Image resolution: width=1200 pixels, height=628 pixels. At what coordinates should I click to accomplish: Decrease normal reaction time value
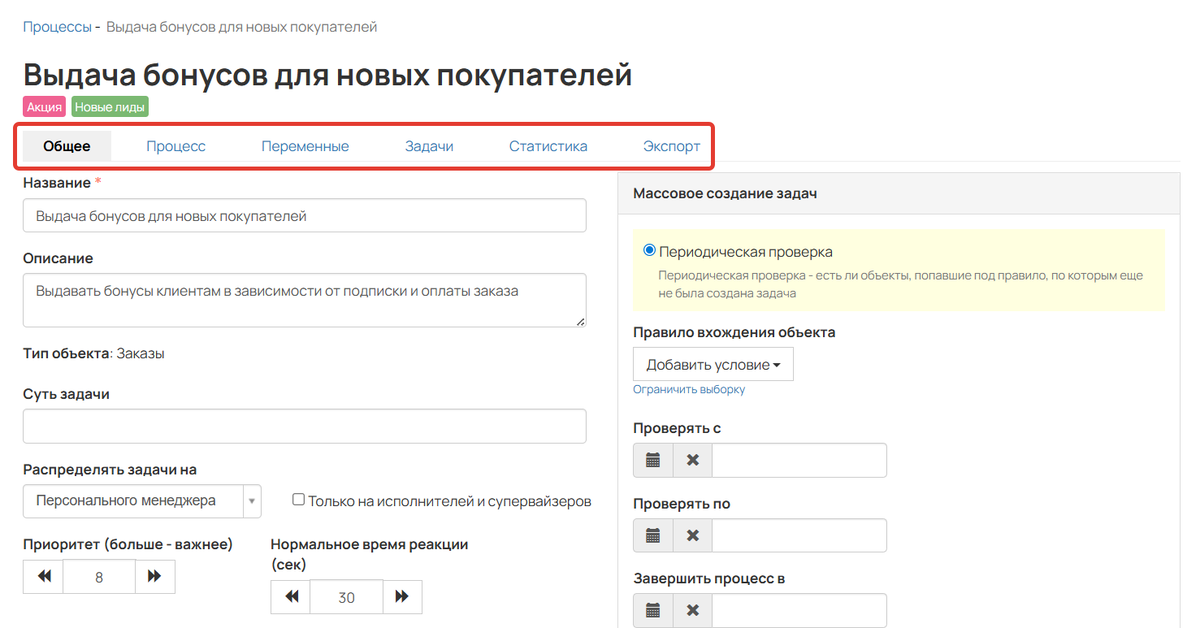coord(291,597)
